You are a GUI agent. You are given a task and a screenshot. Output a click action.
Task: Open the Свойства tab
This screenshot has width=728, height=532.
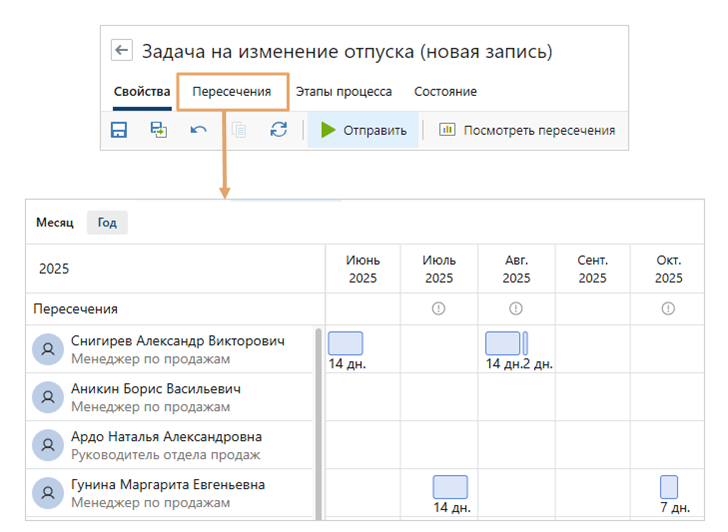click(141, 91)
